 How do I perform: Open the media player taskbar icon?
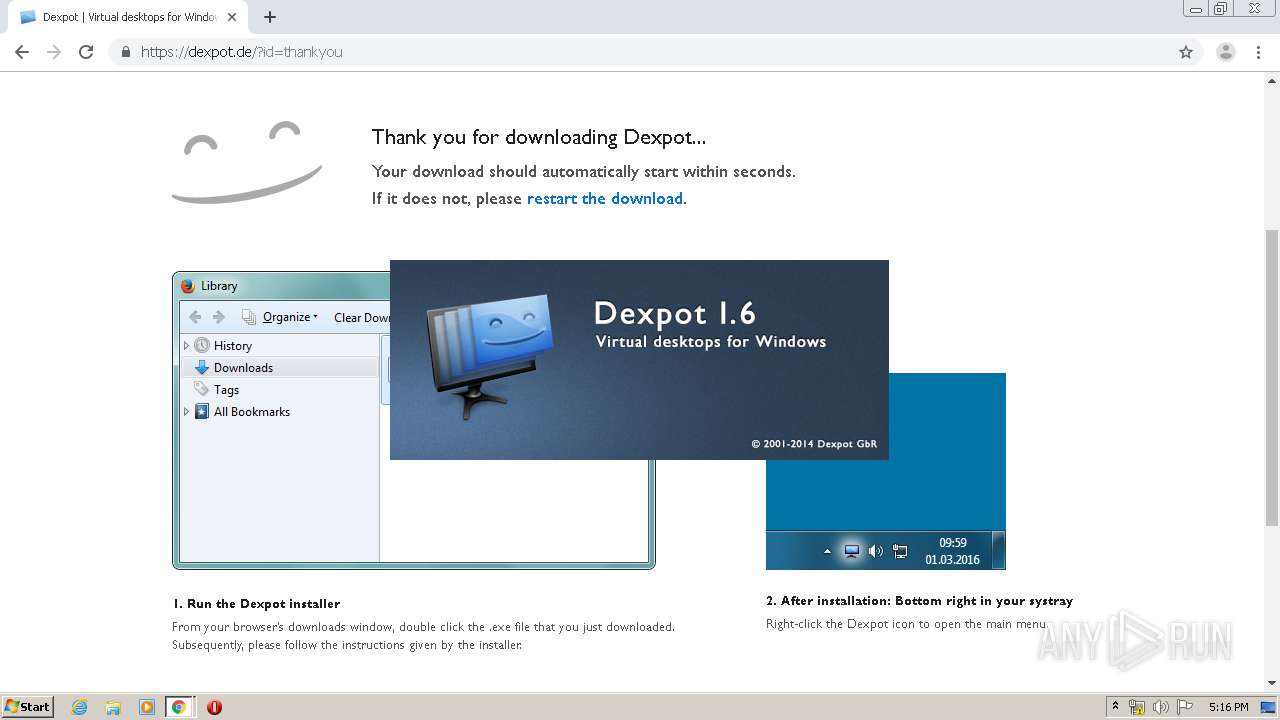pyautogui.click(x=146, y=707)
